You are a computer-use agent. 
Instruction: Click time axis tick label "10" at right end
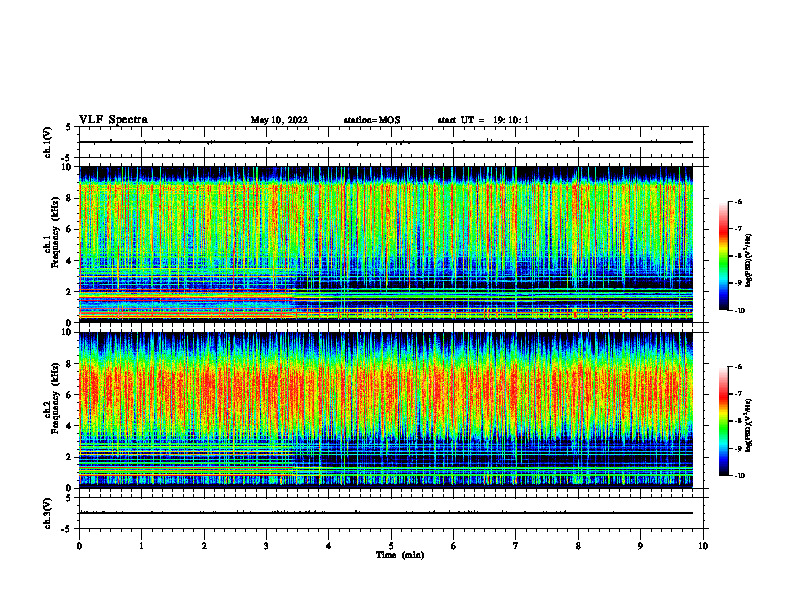click(x=703, y=546)
